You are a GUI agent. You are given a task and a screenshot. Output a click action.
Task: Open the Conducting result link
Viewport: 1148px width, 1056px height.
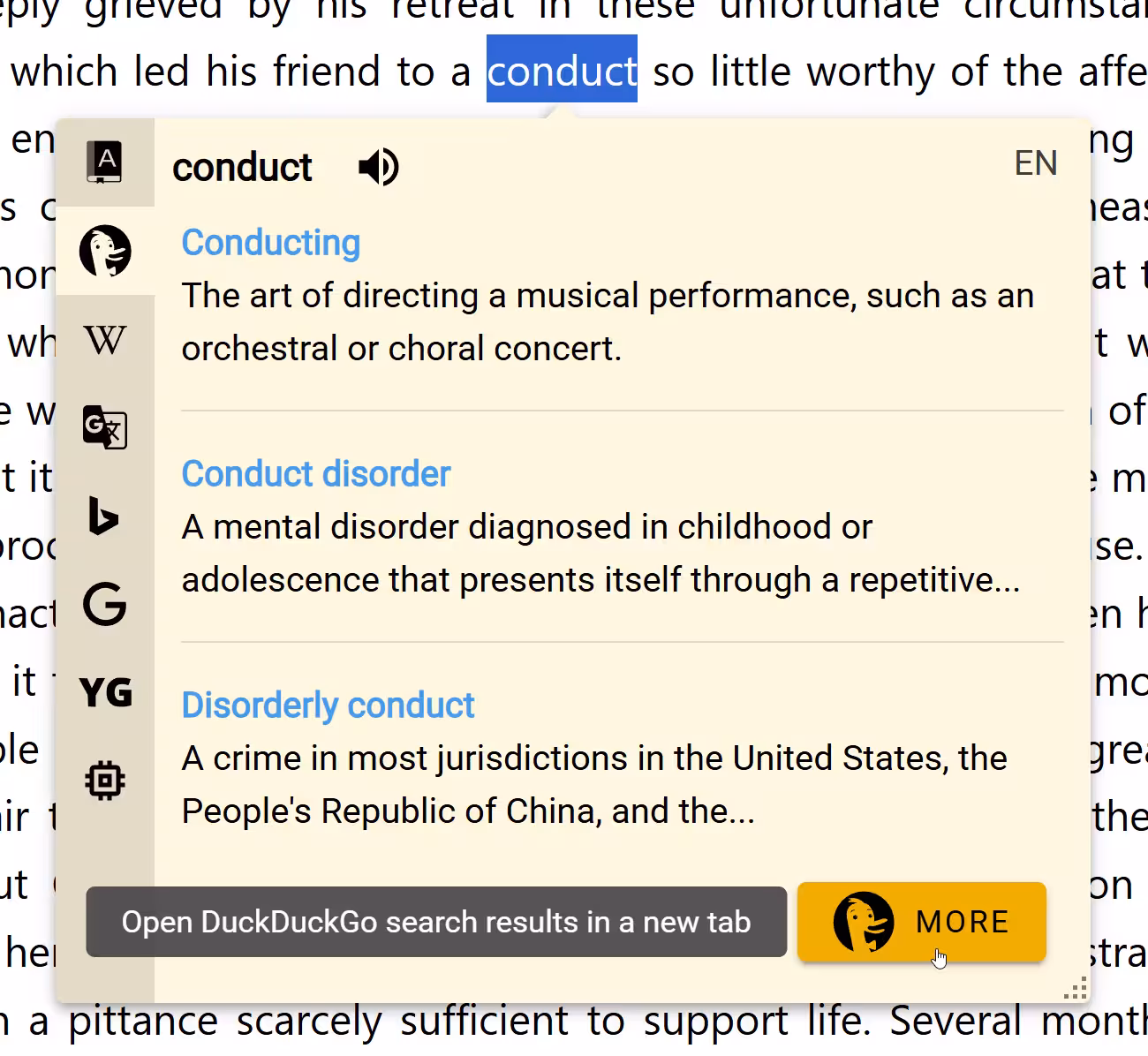[271, 243]
